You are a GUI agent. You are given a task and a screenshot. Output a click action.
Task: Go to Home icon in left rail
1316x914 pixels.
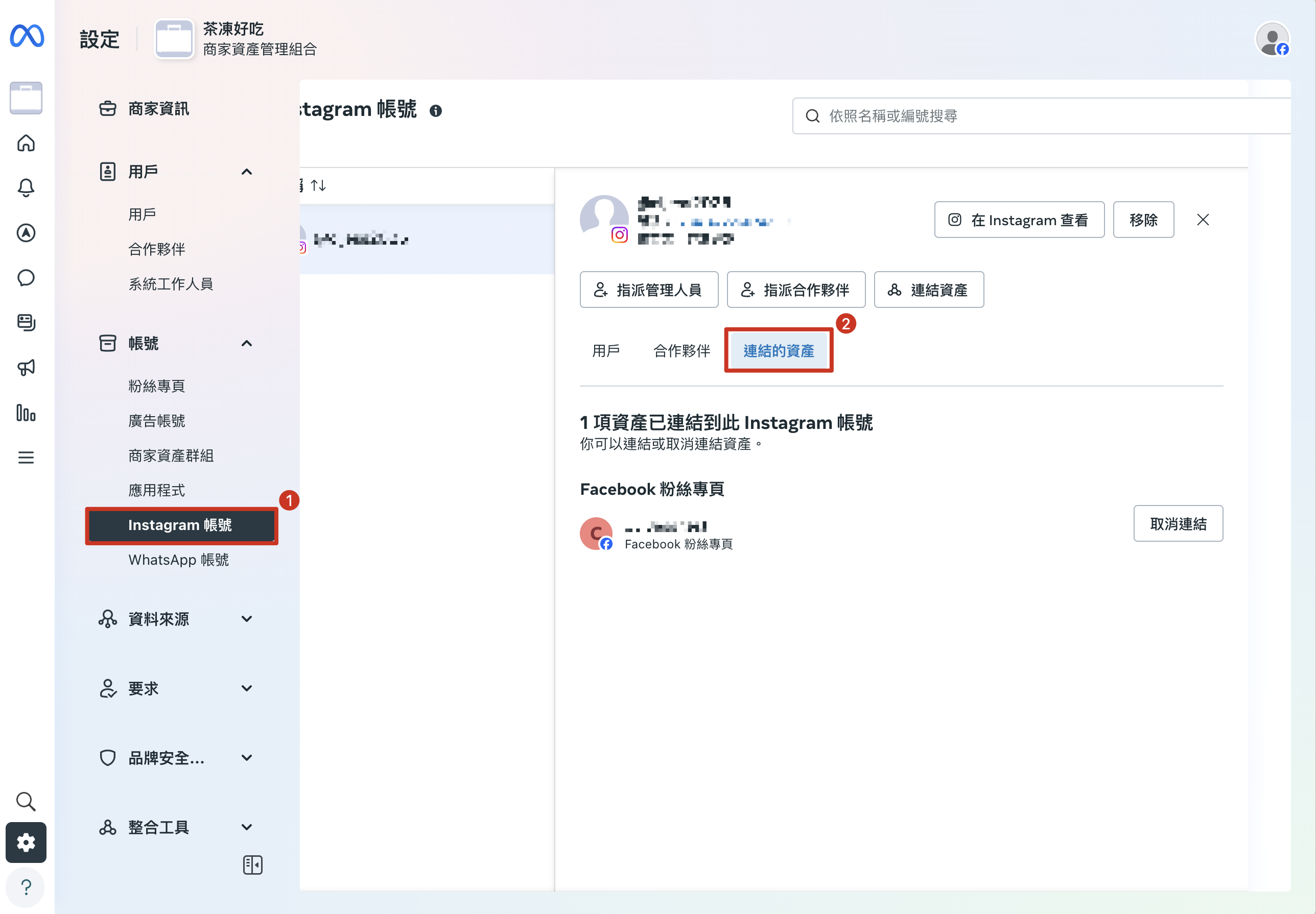tap(26, 142)
